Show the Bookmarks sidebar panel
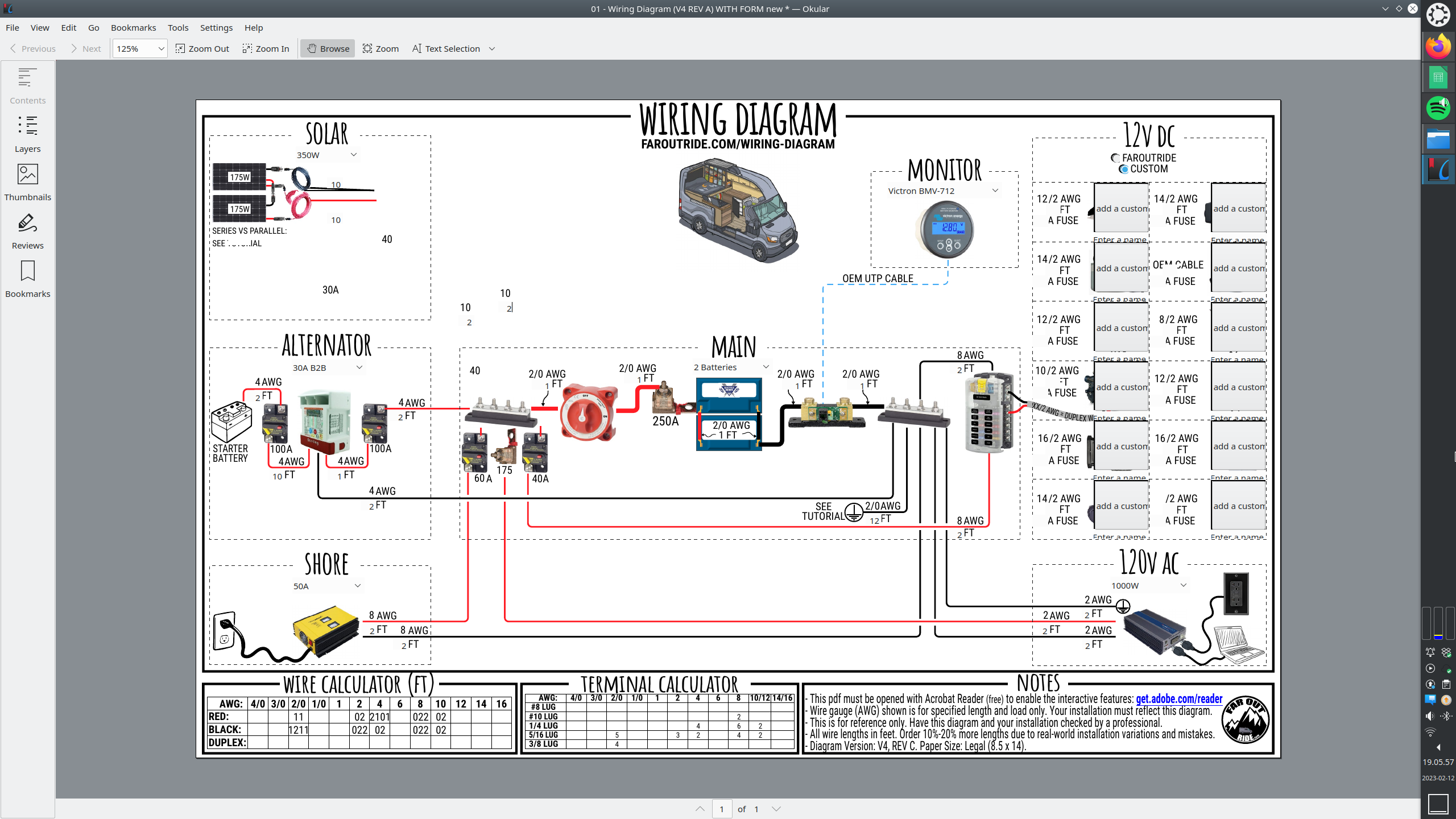The image size is (1456, 819). (27, 279)
